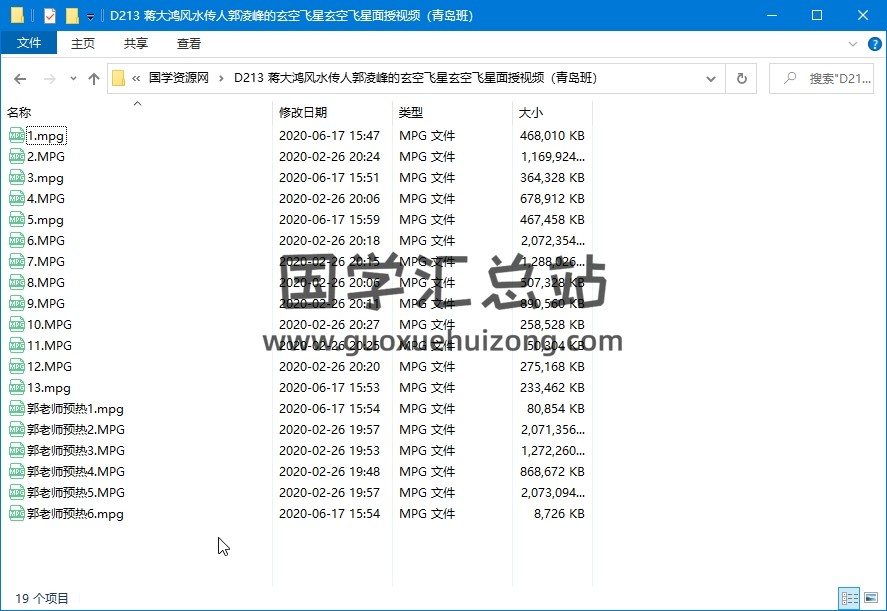Click the MPG icon of 11.MPG
This screenshot has width=887, height=611.
tap(17, 345)
